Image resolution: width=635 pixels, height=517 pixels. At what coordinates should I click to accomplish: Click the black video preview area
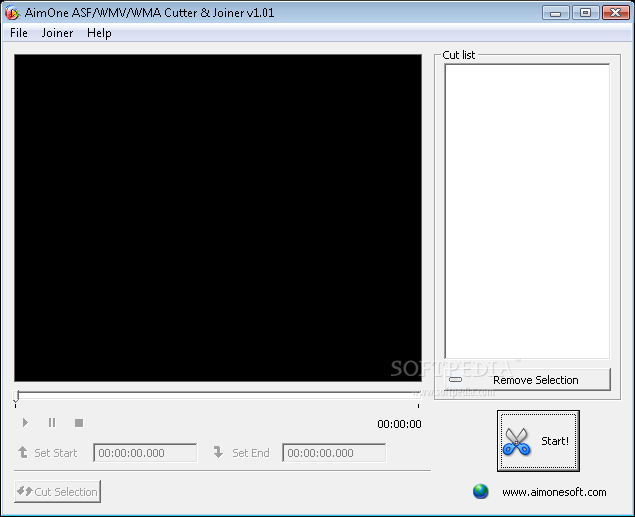tap(218, 218)
